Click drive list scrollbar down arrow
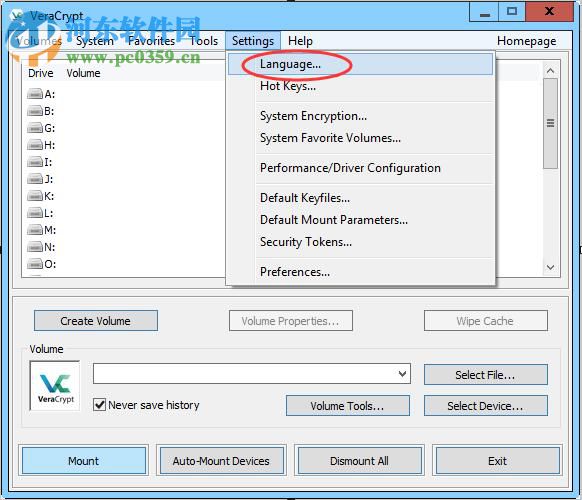 tap(550, 267)
